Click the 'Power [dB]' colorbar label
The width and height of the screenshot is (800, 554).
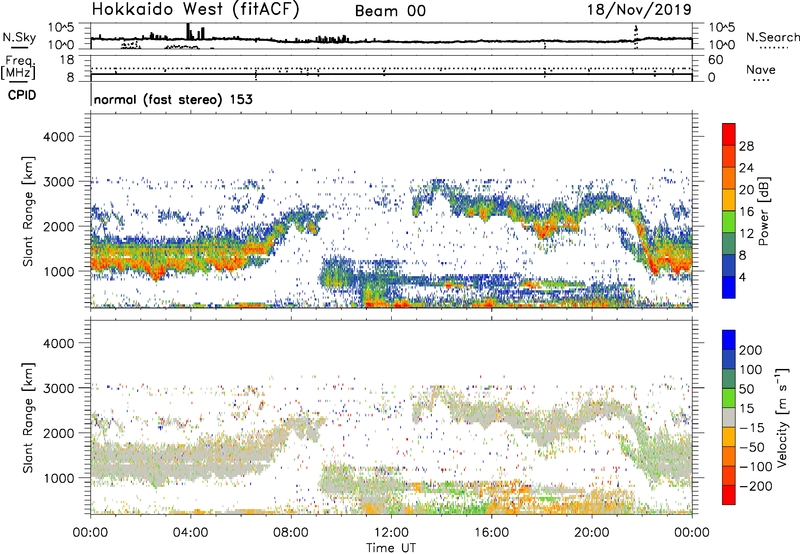pos(763,211)
